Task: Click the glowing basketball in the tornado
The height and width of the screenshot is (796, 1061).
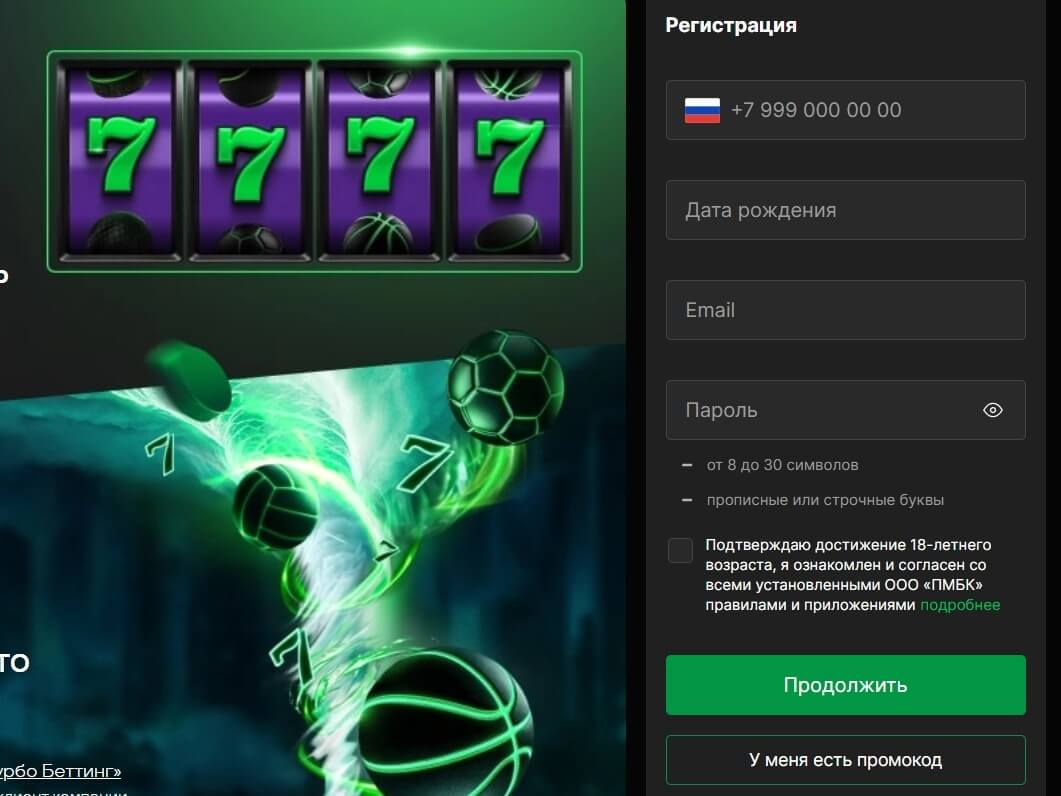Action: (445, 726)
